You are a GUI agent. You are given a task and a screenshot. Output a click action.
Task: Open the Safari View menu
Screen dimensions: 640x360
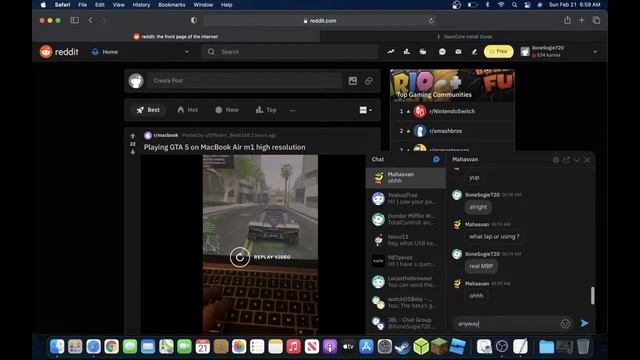118,5
